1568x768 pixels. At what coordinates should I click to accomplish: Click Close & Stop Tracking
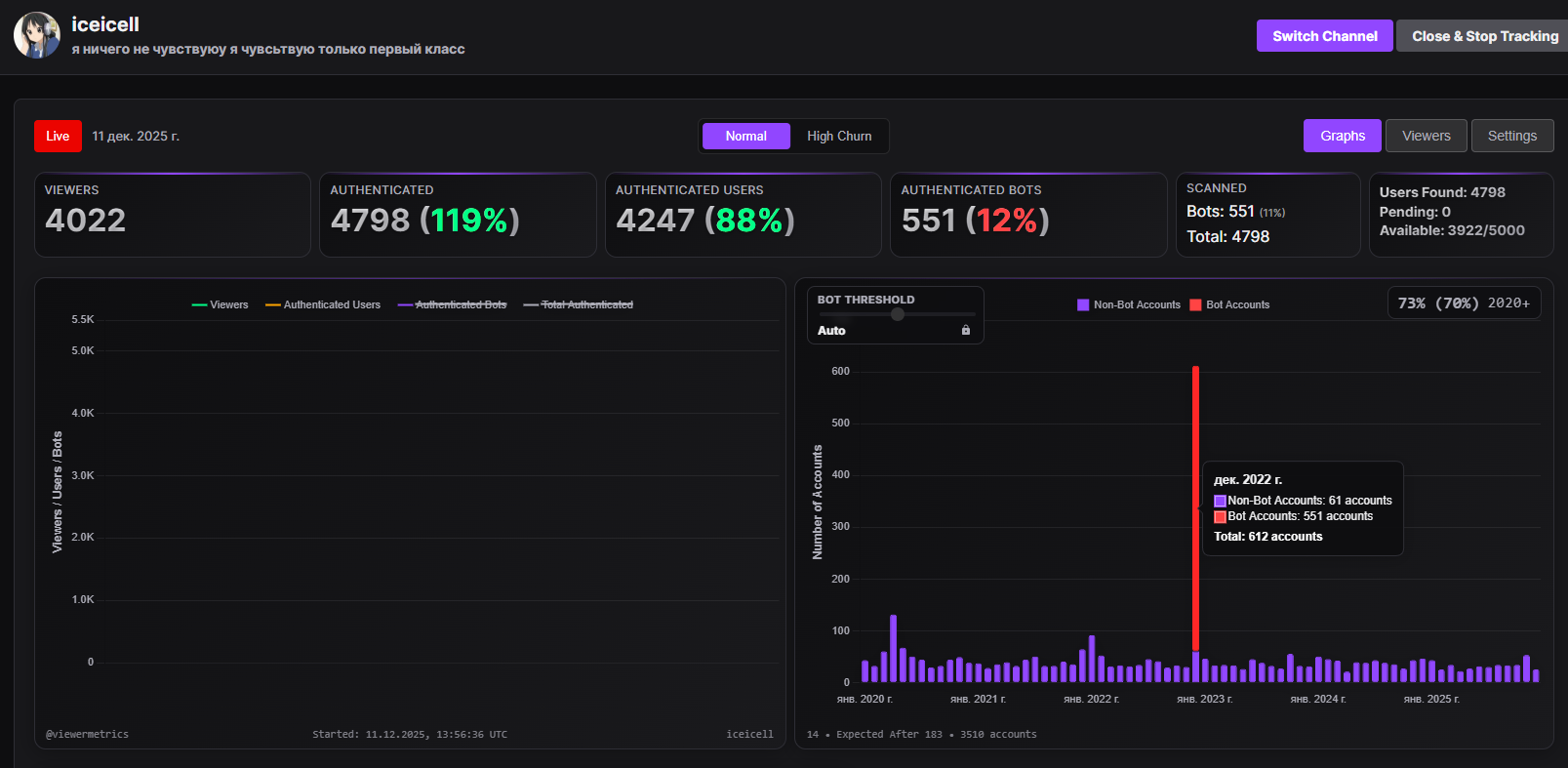(x=1483, y=36)
